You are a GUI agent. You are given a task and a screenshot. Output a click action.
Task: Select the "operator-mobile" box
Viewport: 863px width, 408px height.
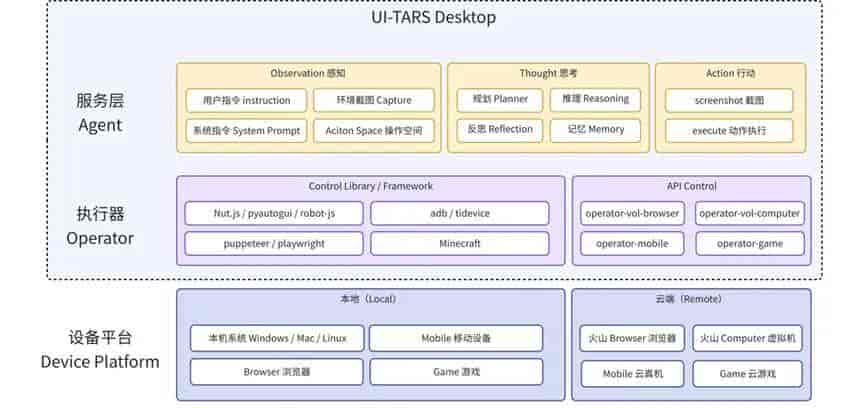coord(632,244)
